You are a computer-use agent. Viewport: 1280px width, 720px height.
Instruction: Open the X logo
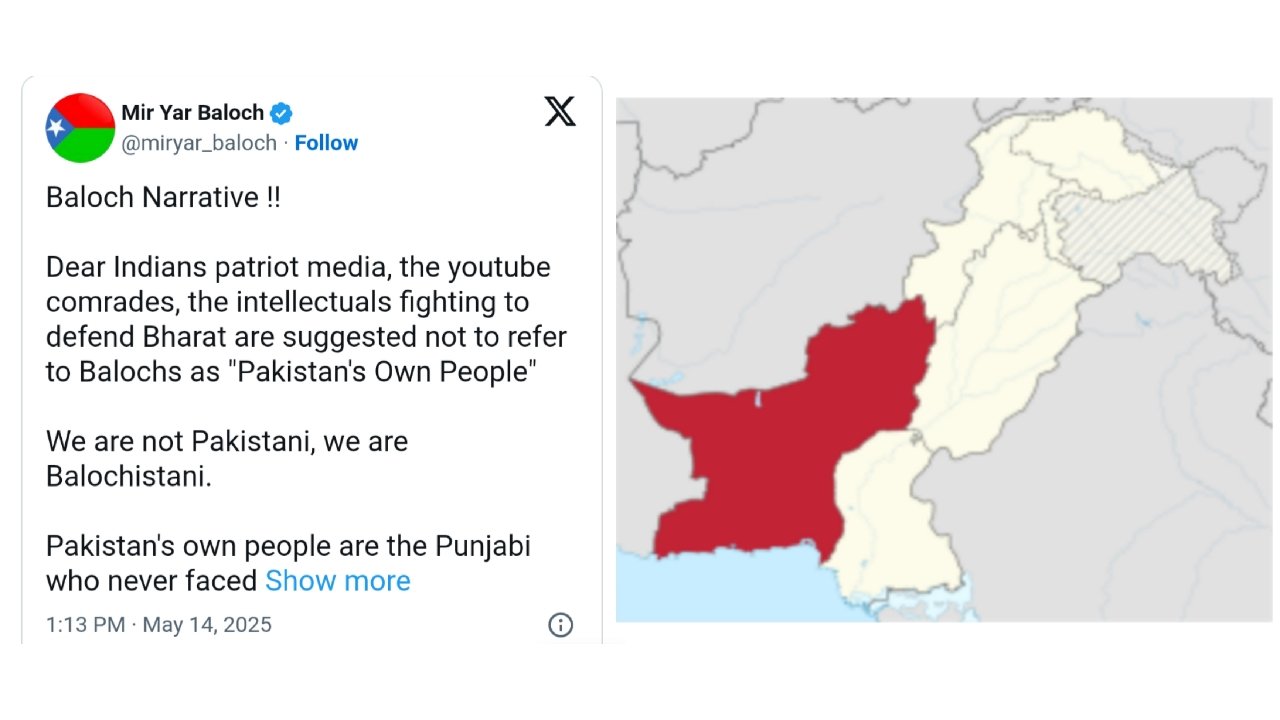(x=560, y=111)
